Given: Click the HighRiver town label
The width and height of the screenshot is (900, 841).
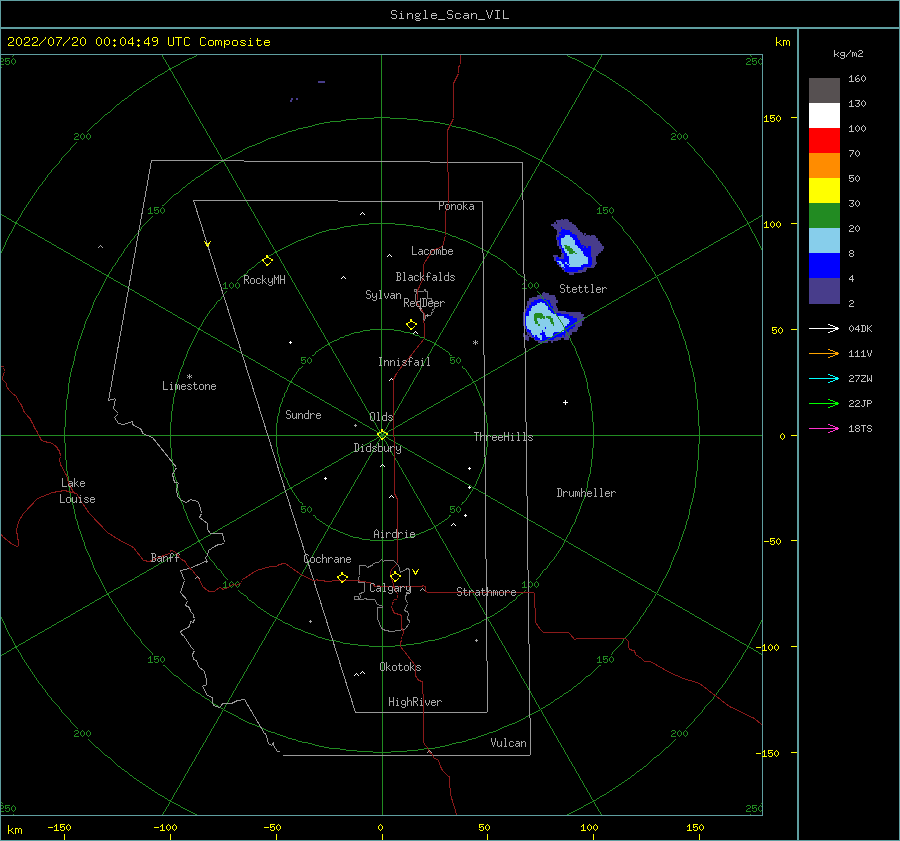Looking at the screenshot, I should pos(415,702).
